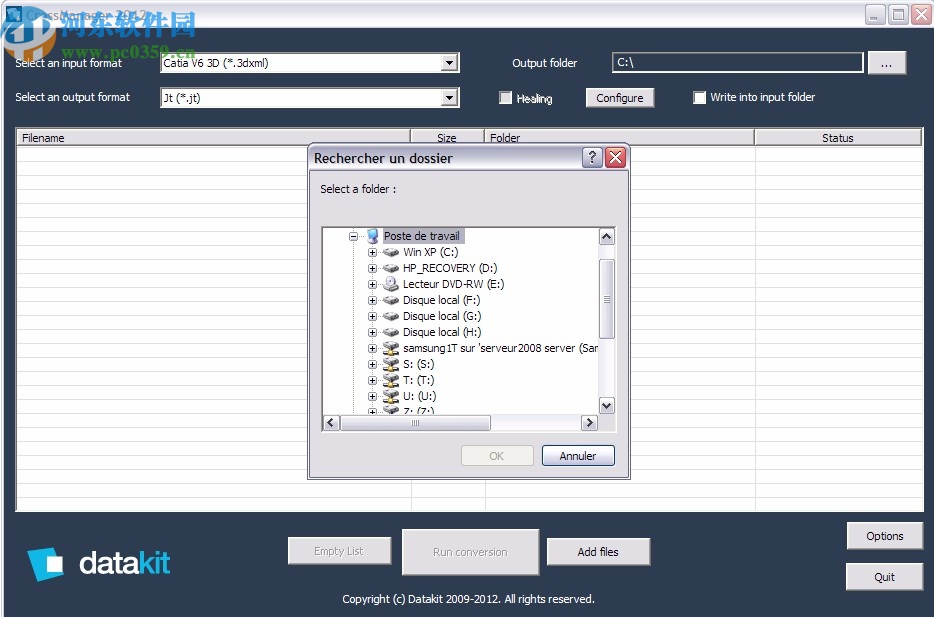
Task: Click the down arrow of the folder list scrollbar
Action: 606,405
